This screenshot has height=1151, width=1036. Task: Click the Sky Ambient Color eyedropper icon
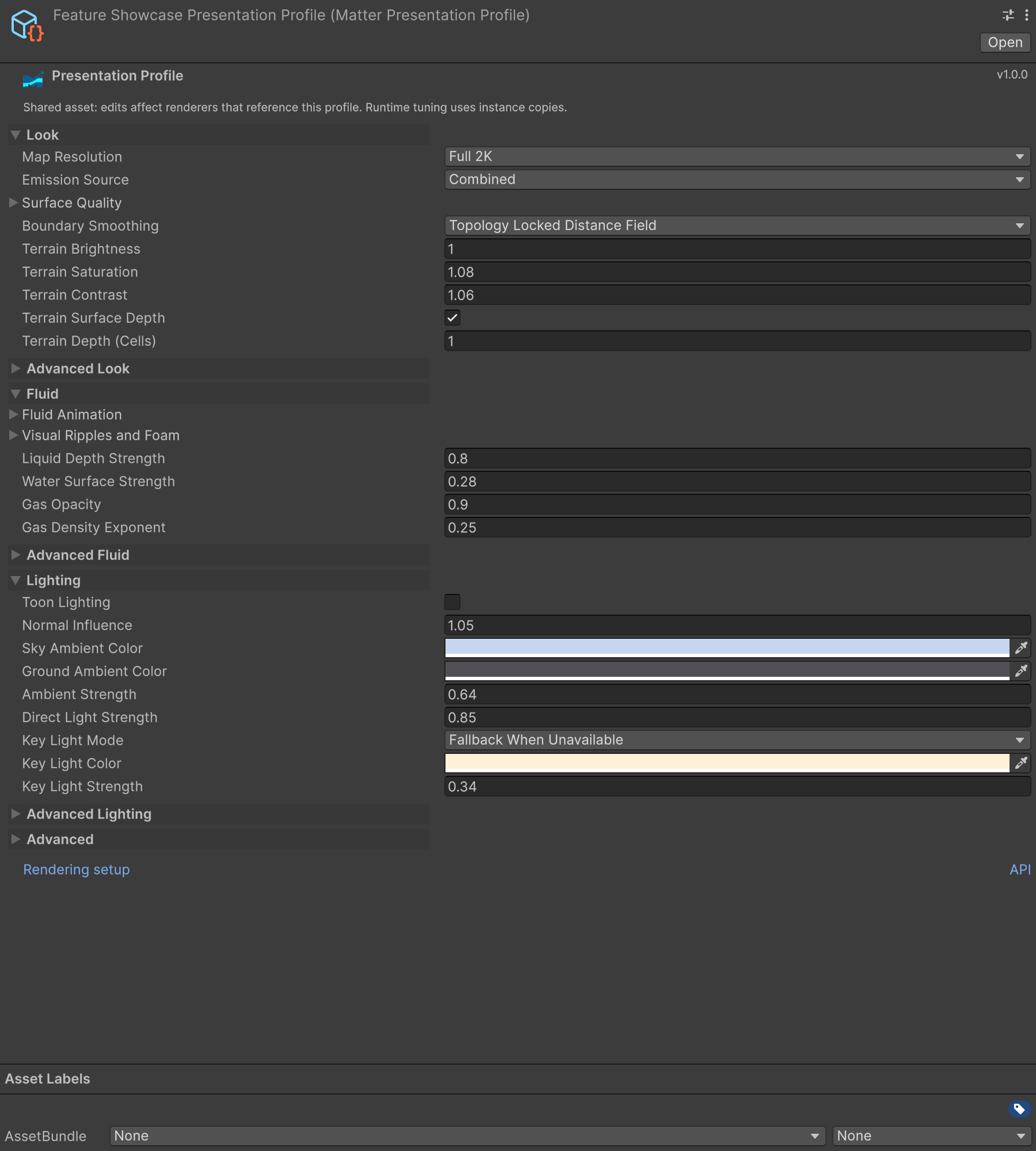tap(1021, 648)
